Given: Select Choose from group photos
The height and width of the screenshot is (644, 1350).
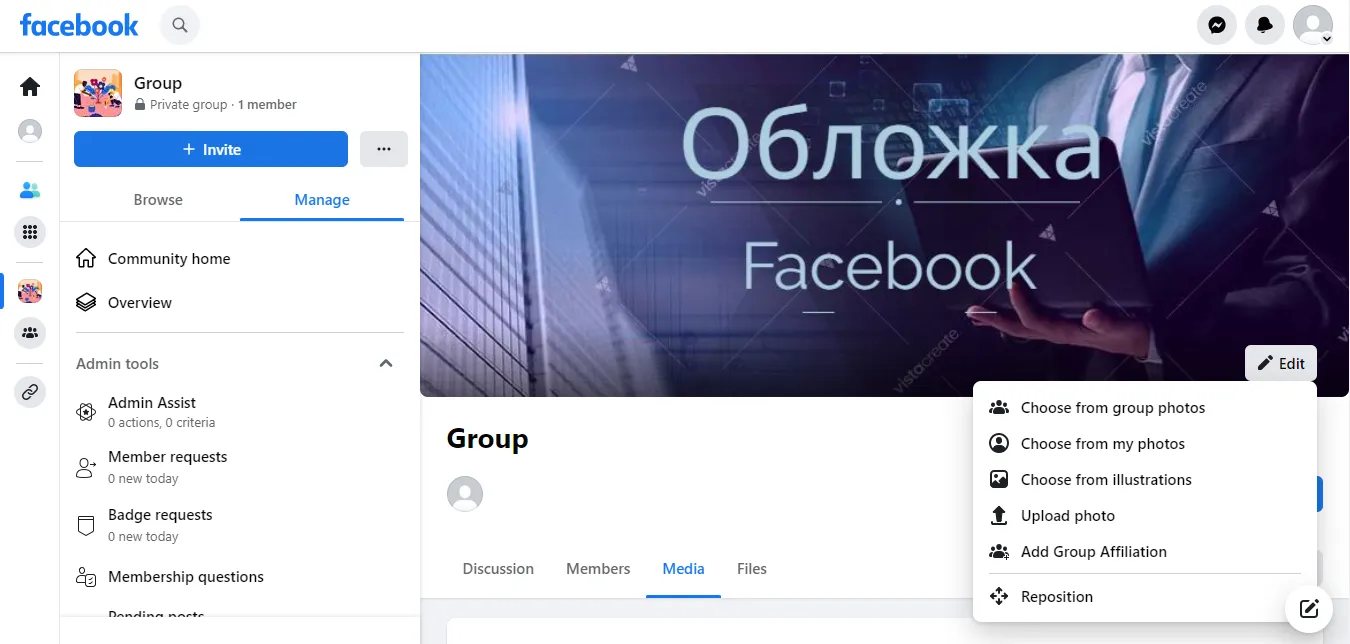Looking at the screenshot, I should coord(1145,408).
